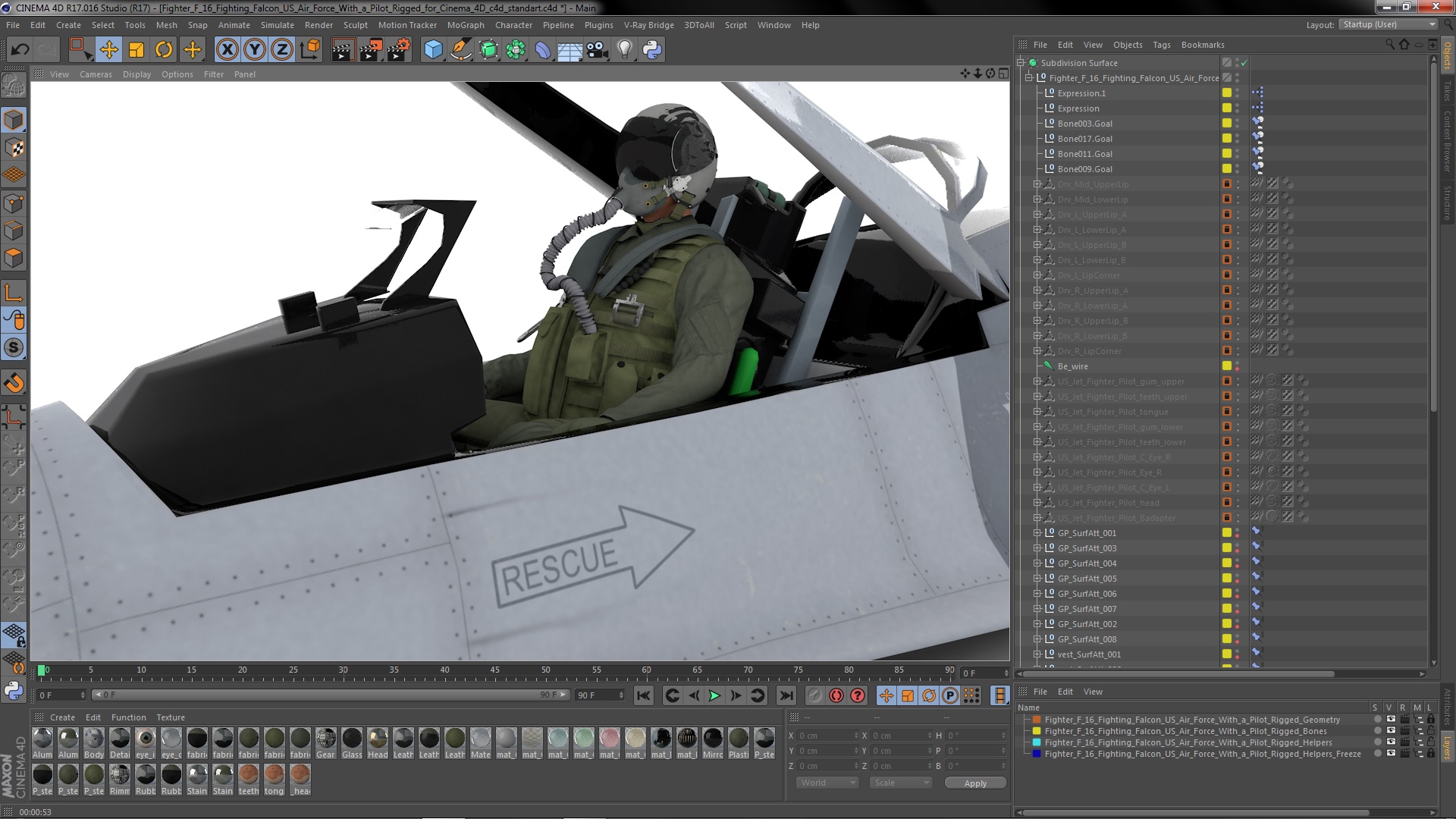Switch to Points mode
This screenshot has height=819, width=1456.
(14, 203)
